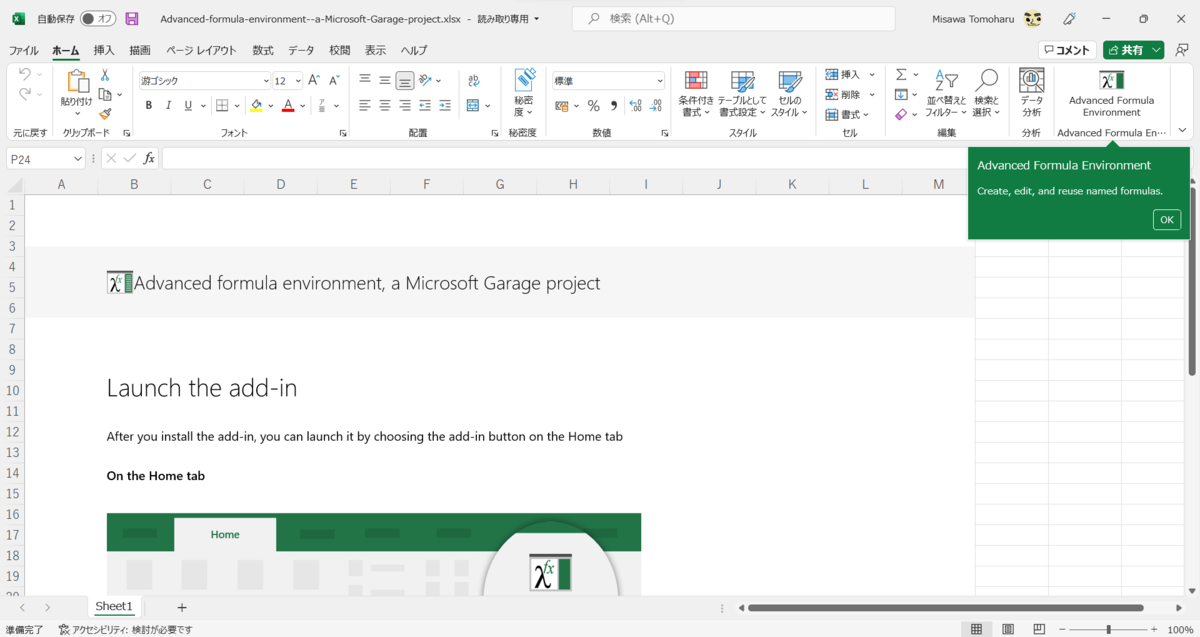This screenshot has height=637, width=1200.
Task: Click the fill color yellow swatch icon
Action: tap(256, 105)
